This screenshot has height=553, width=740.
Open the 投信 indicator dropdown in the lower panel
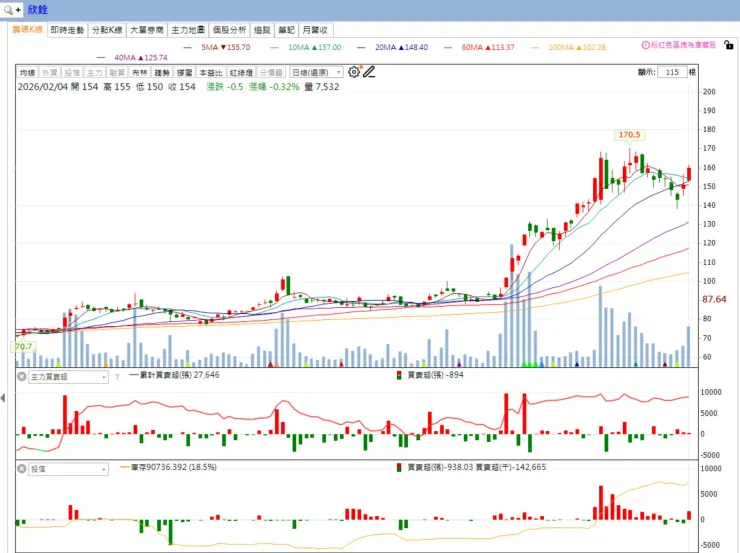68,469
